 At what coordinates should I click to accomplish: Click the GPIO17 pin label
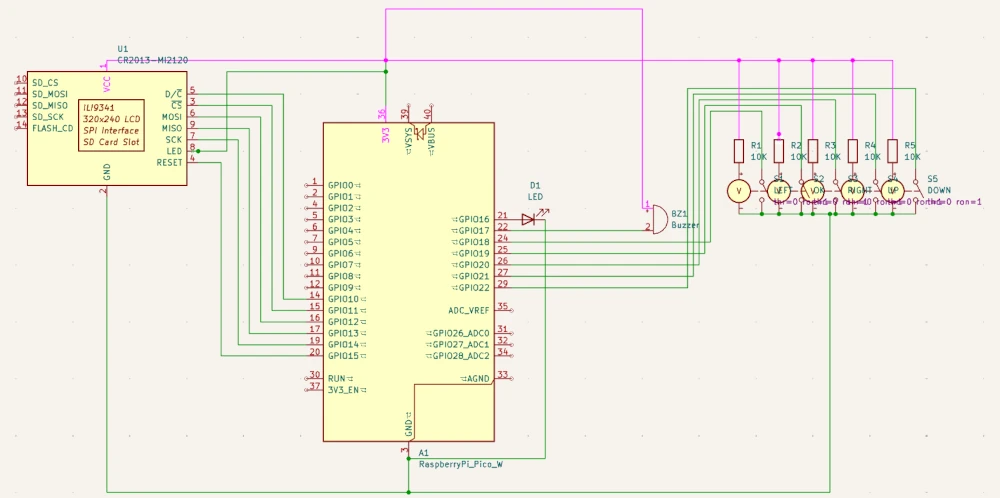[474, 231]
